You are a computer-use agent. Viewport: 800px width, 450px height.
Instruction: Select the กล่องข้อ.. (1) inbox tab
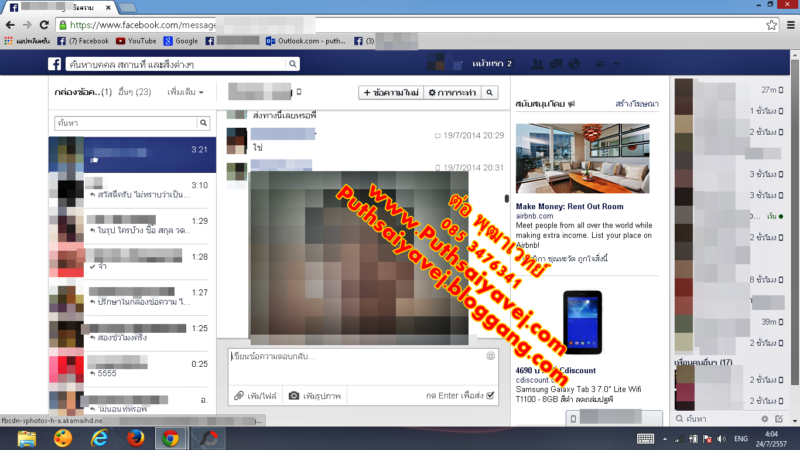(83, 92)
